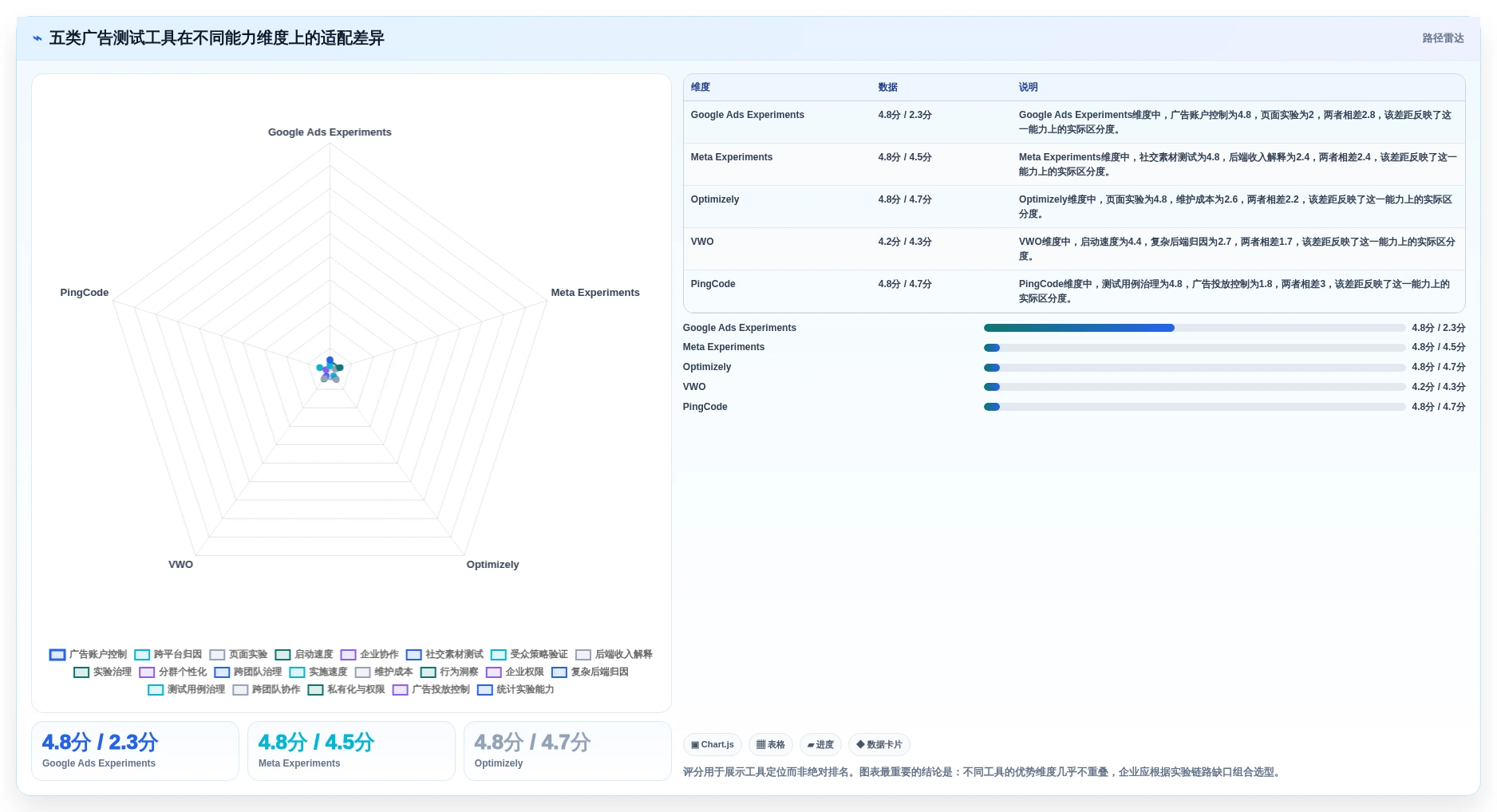The image size is (1497, 812).
Task: Click the data point cluster at radar center
Action: coord(330,369)
